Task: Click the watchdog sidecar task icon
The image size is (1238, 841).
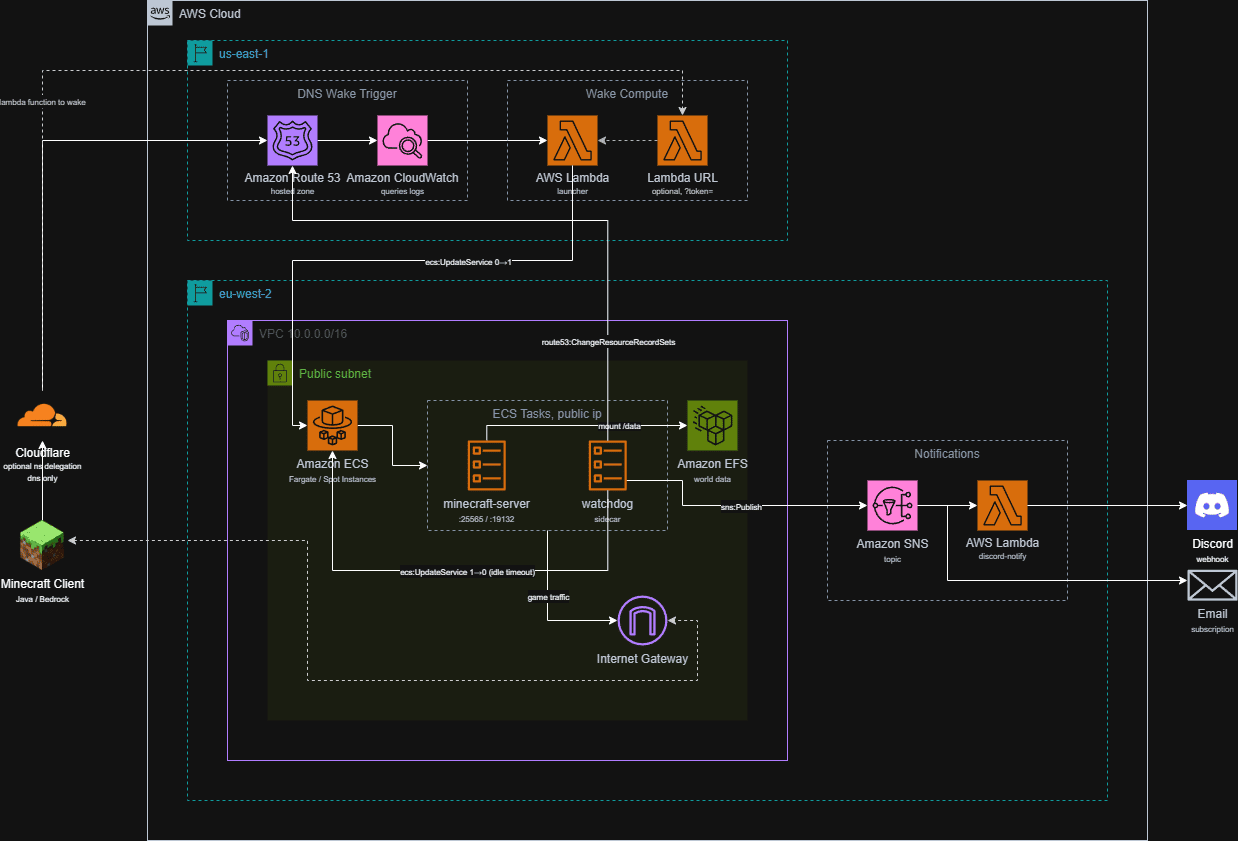Action: (x=607, y=465)
